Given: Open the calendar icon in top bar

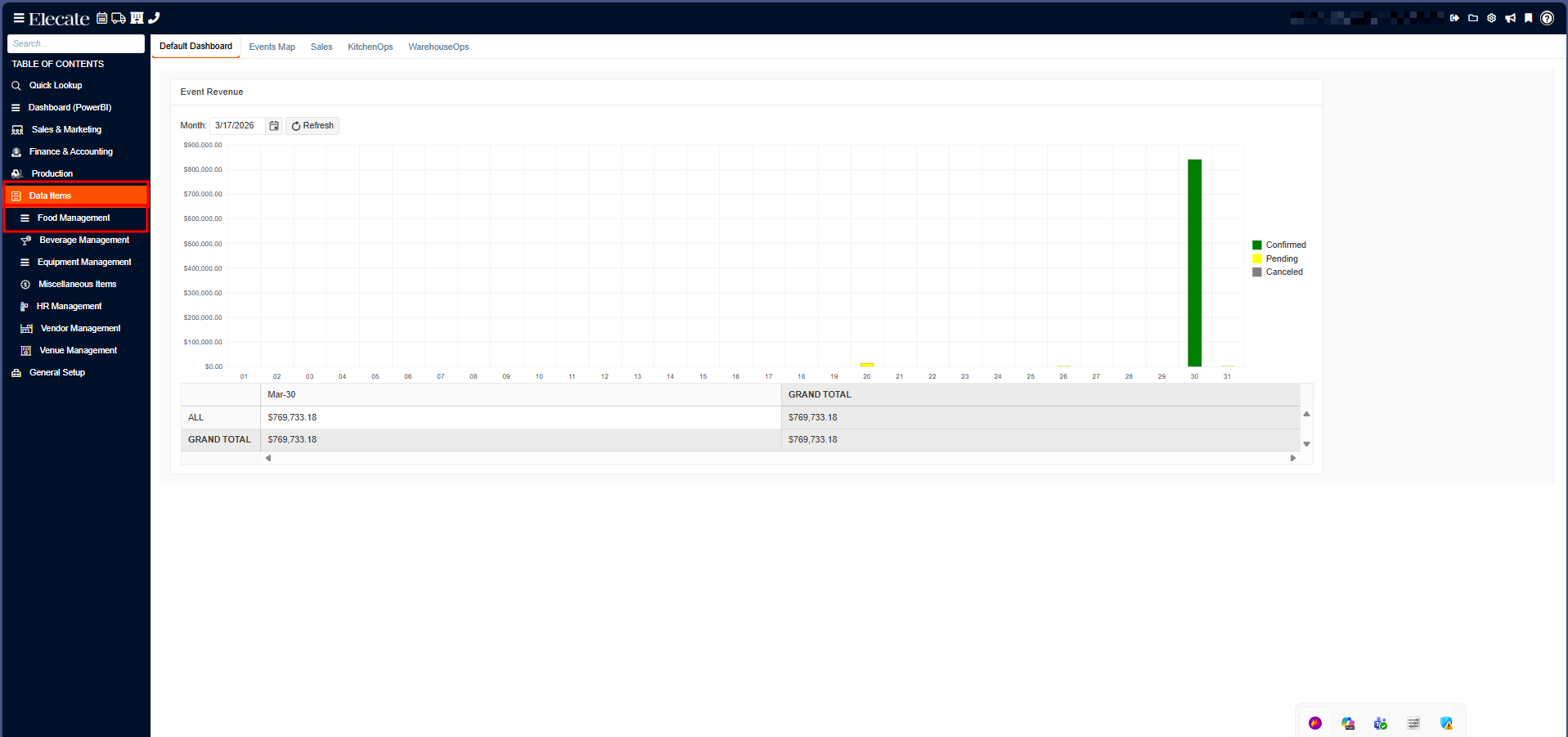Looking at the screenshot, I should point(102,18).
